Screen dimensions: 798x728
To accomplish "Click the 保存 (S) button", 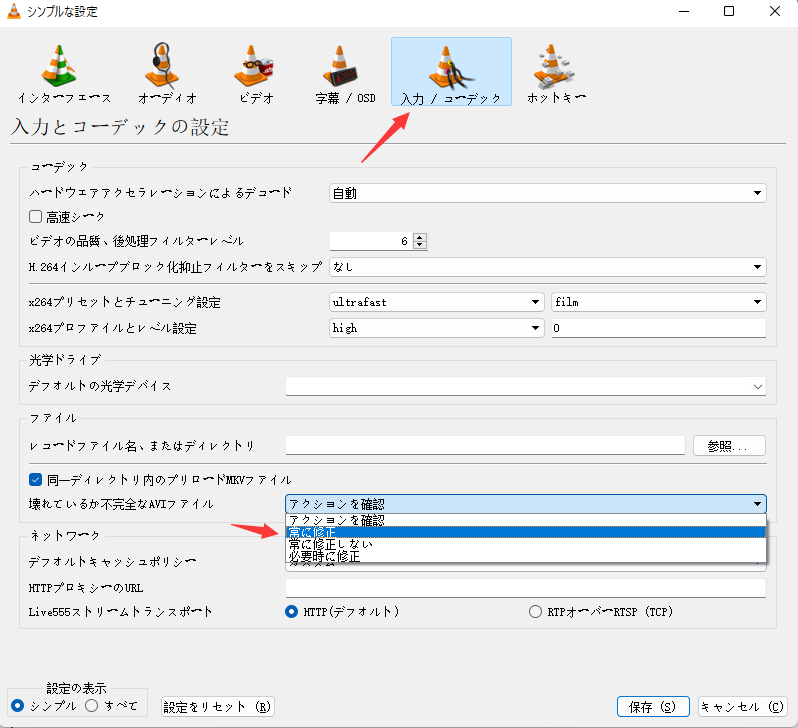I will point(653,706).
